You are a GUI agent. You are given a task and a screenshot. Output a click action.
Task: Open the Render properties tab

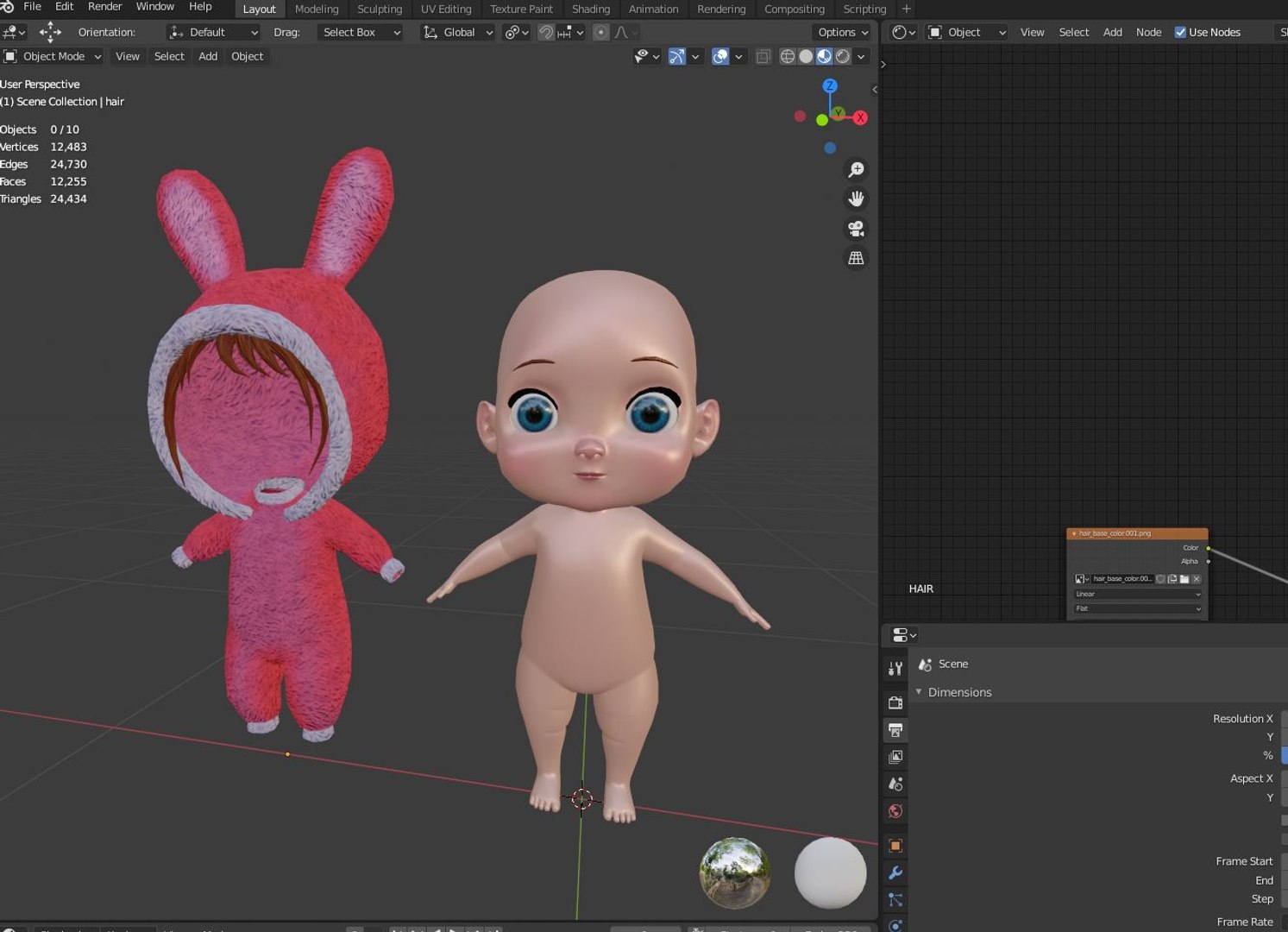click(x=895, y=702)
